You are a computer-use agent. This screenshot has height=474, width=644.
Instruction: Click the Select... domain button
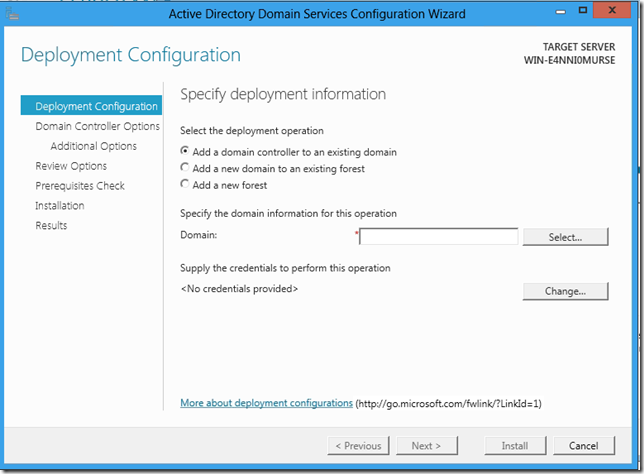[x=565, y=237]
